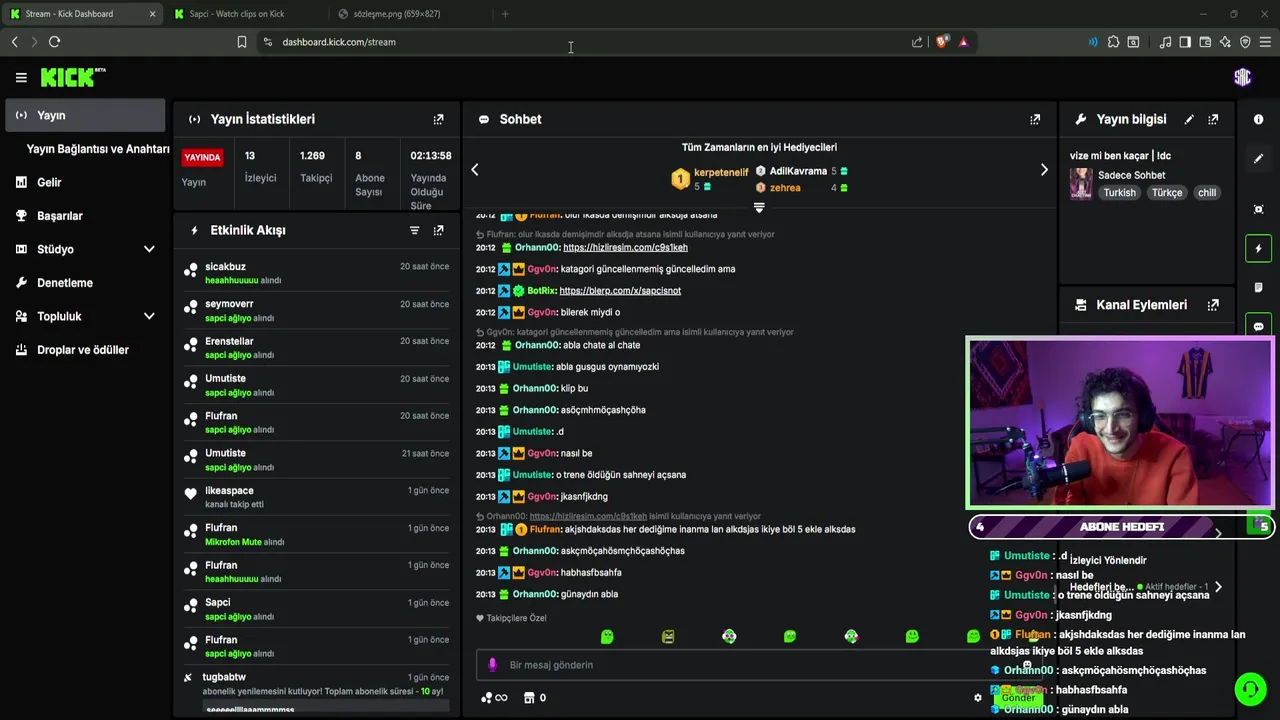Switch to sözleşme.png browser tab
This screenshot has width=1280, height=720.
coord(410,14)
